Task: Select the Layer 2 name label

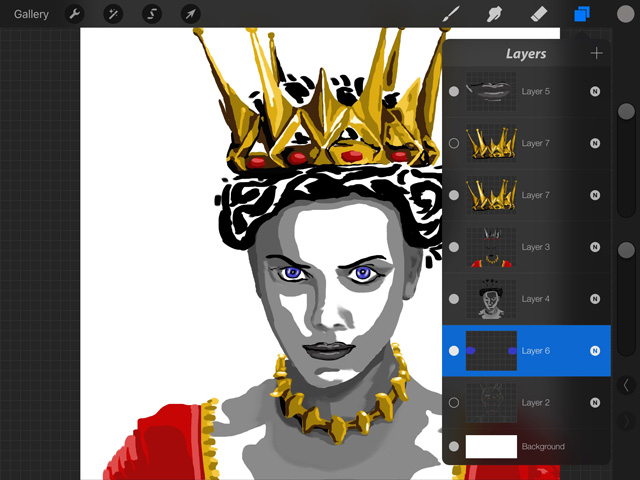Action: 536,402
